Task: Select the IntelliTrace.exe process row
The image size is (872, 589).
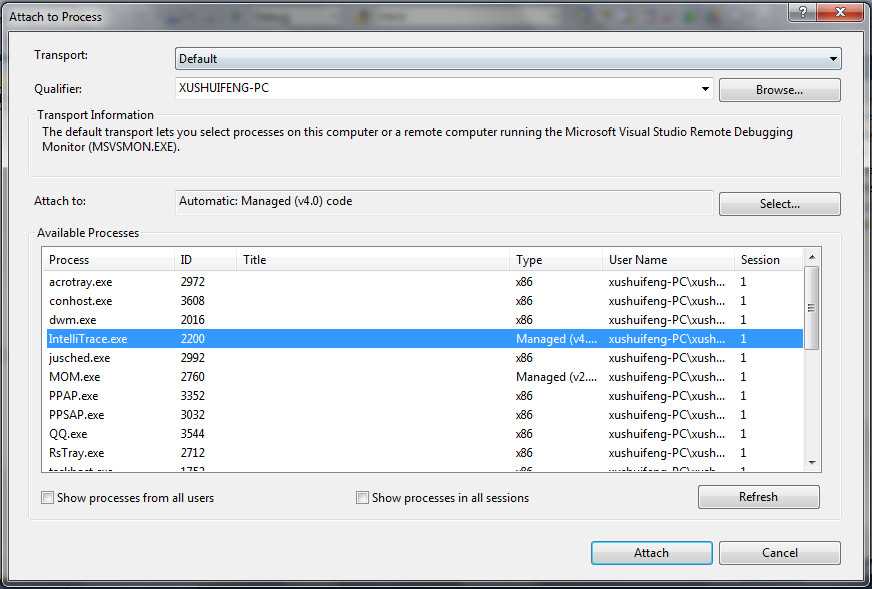Action: point(423,339)
